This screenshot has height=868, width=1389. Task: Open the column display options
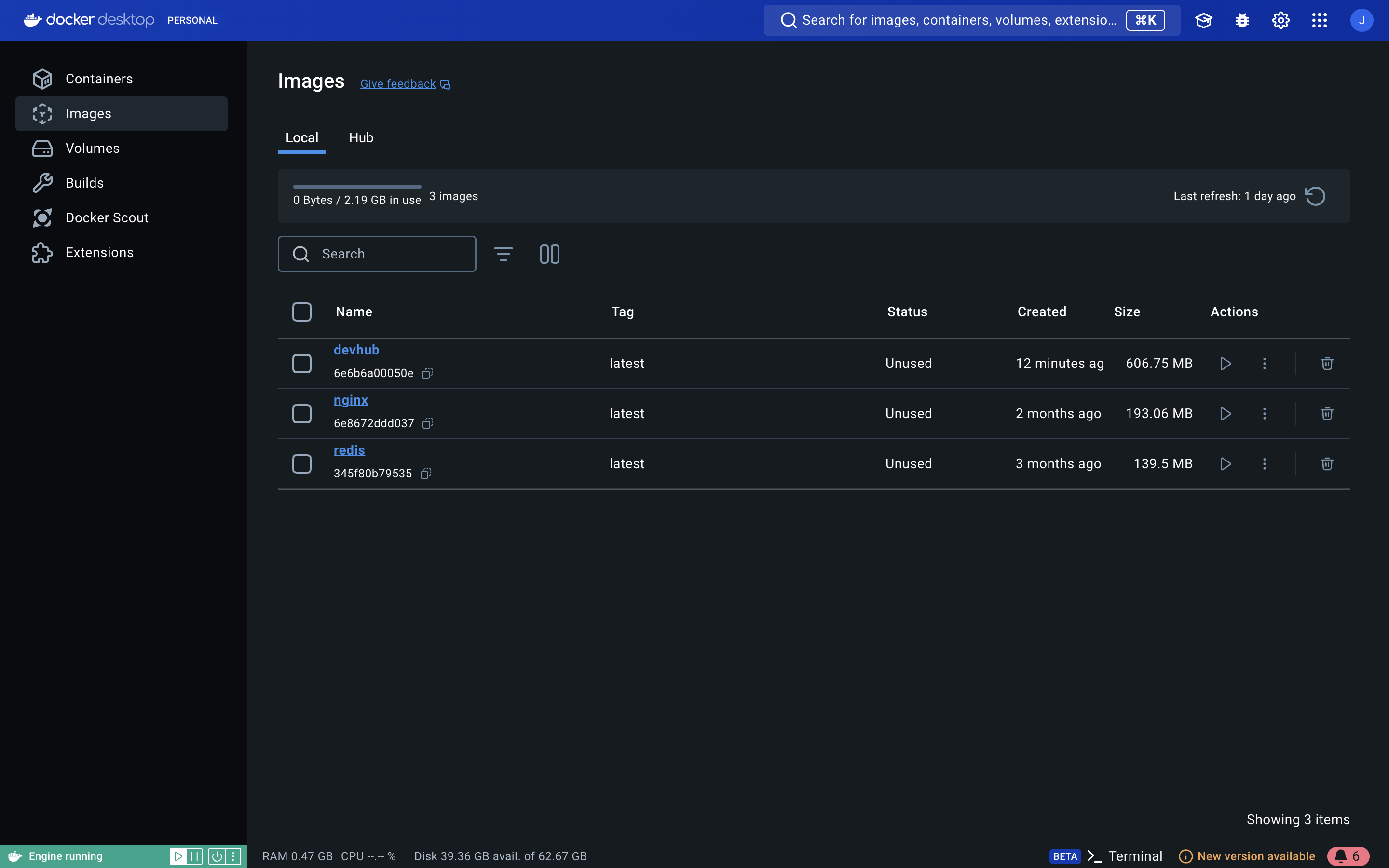549,254
